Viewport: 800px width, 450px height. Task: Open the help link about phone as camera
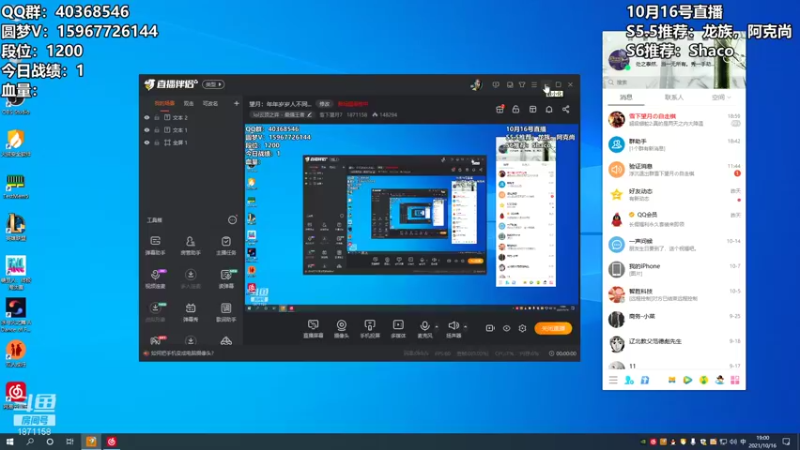tap(183, 353)
